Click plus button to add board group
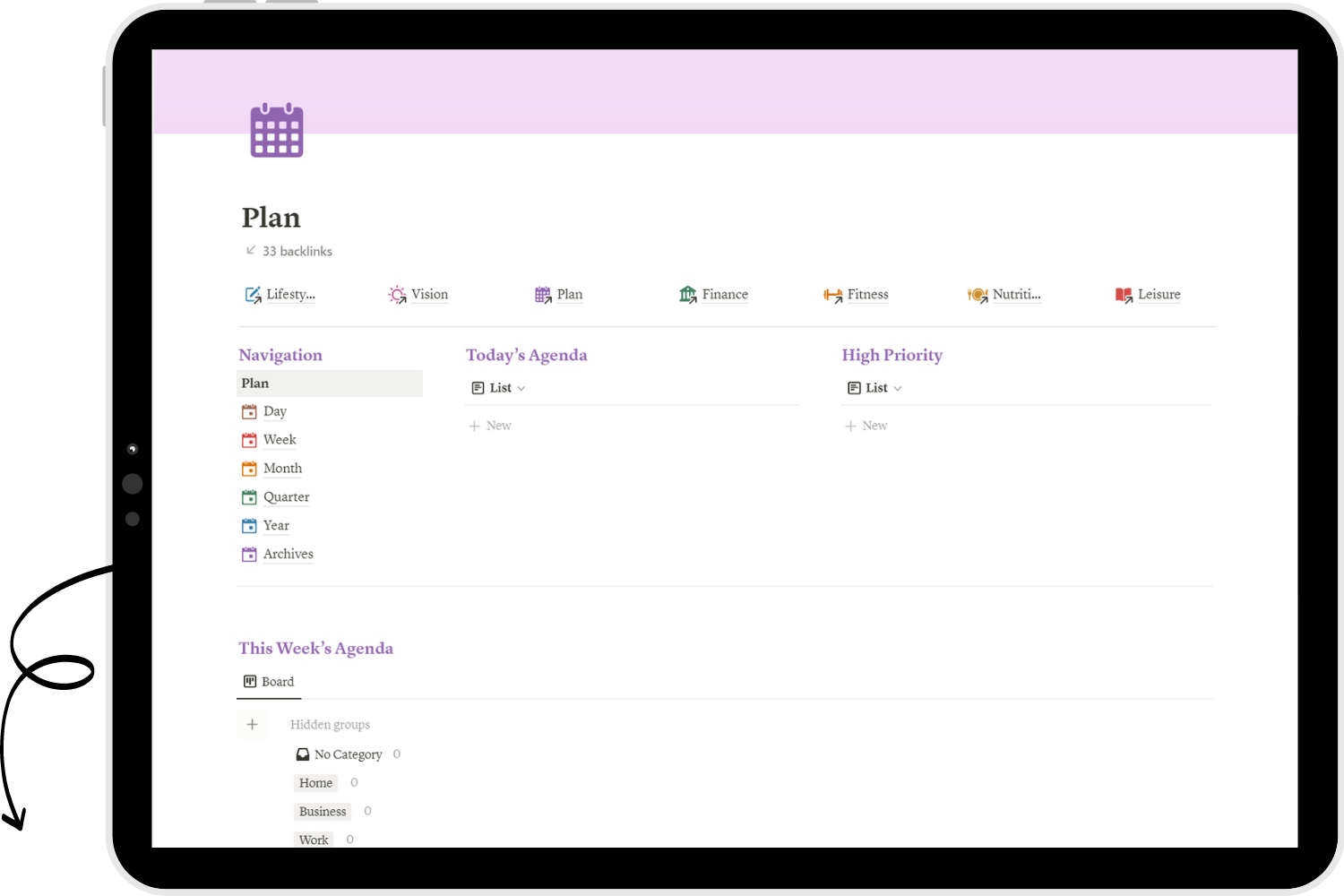This screenshot has height=896, width=1344. click(x=252, y=724)
